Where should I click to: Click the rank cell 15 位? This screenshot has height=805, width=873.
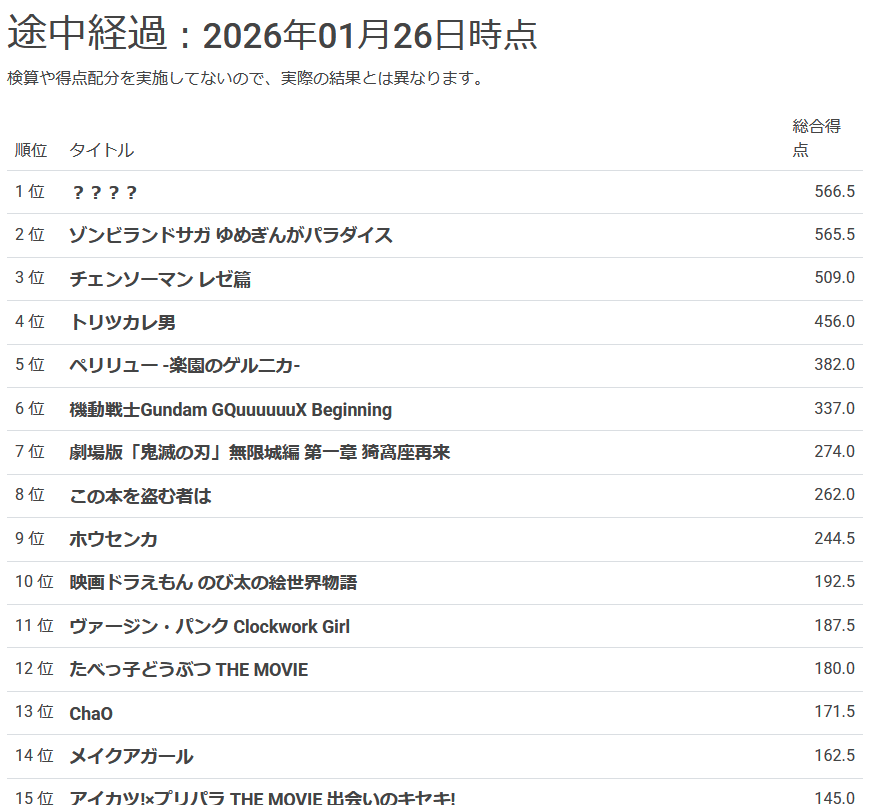[34, 798]
